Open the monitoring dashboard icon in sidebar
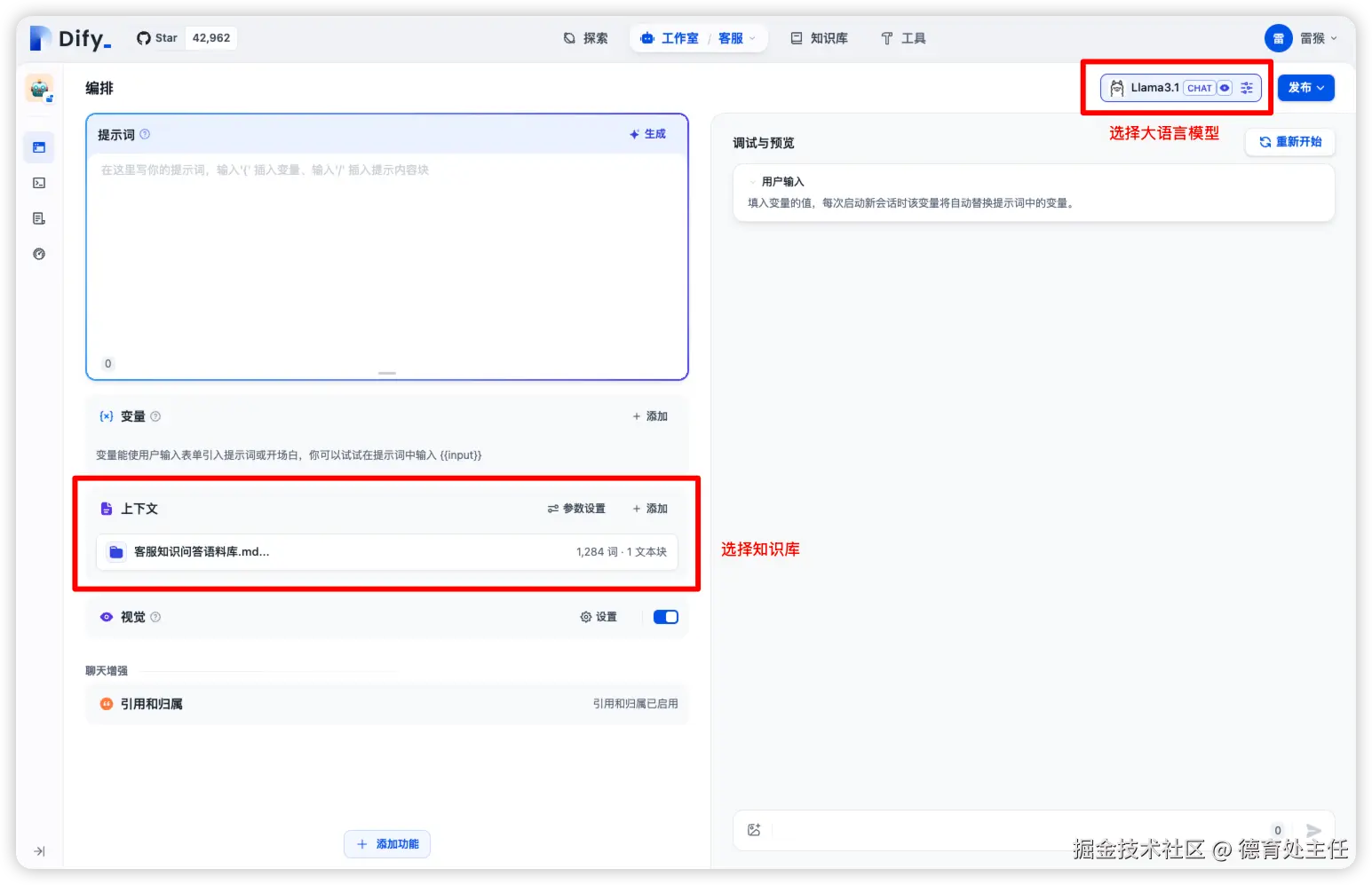This screenshot has height=885, width=1372. tap(38, 253)
